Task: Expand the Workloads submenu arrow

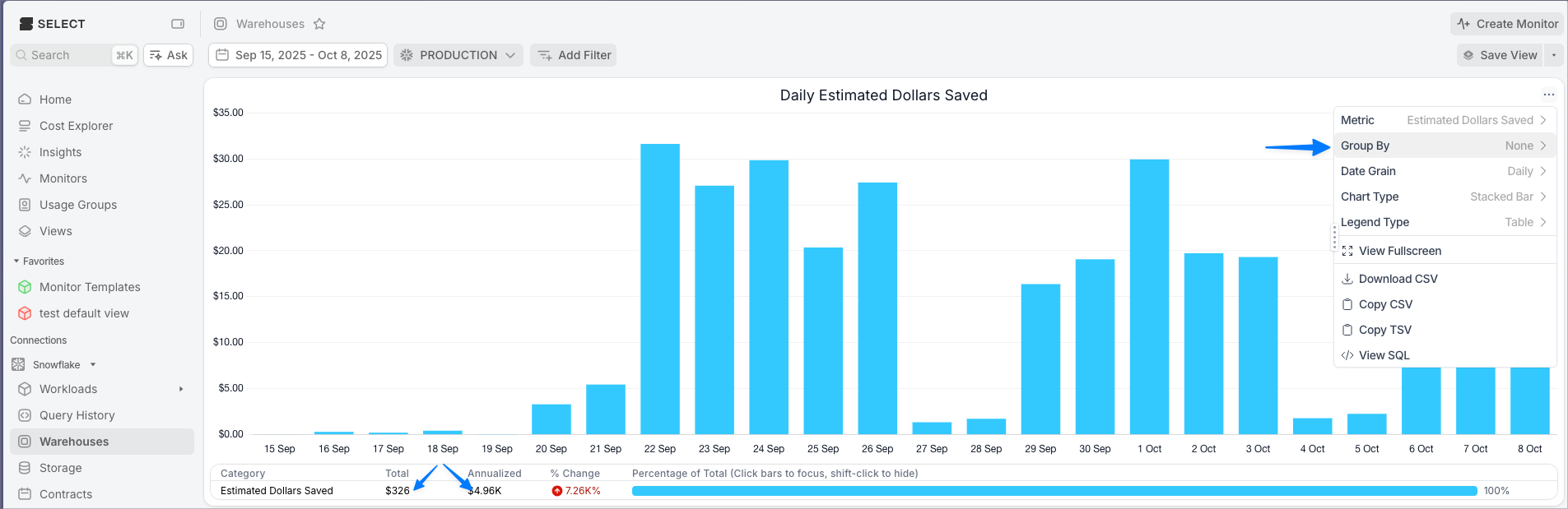Action: coord(181,389)
